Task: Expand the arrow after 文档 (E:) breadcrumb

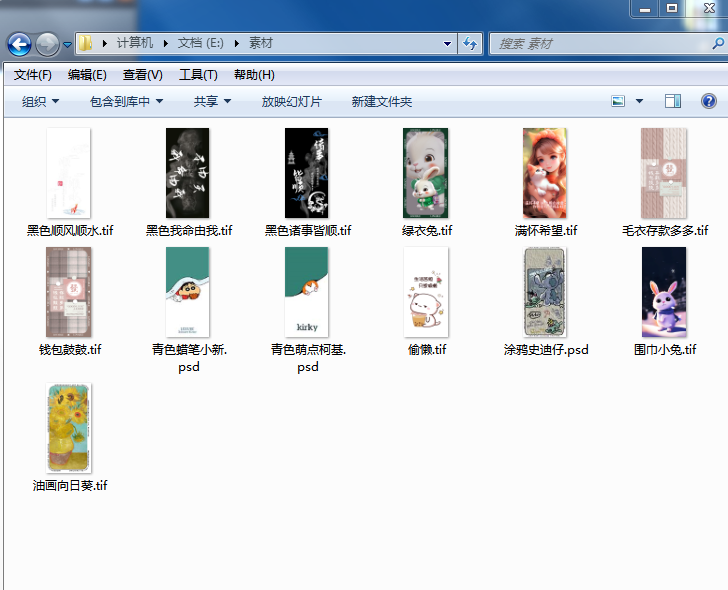Action: click(237, 44)
